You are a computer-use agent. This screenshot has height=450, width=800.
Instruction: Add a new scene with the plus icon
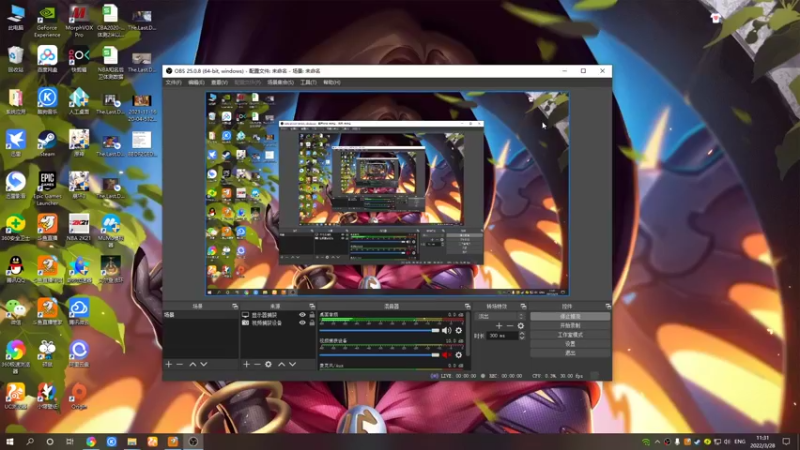pyautogui.click(x=169, y=364)
